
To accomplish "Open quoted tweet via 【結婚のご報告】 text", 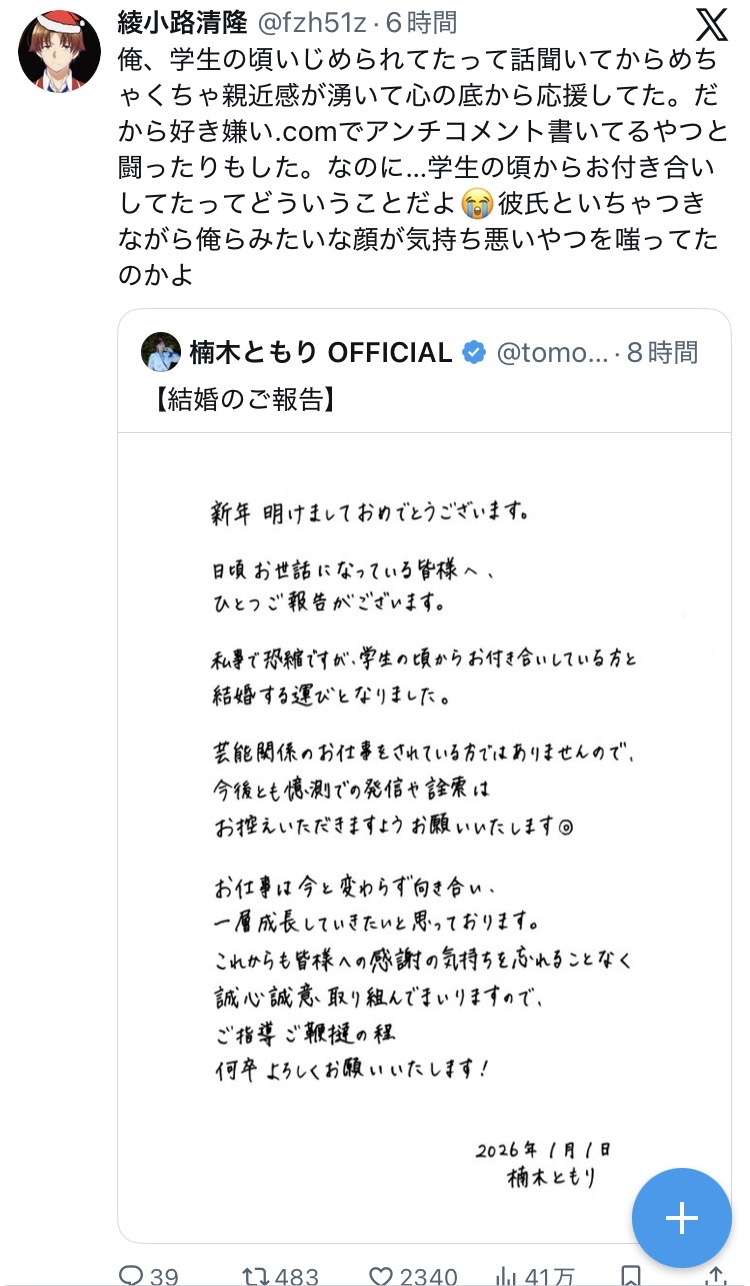I will pyautogui.click(x=243, y=399).
